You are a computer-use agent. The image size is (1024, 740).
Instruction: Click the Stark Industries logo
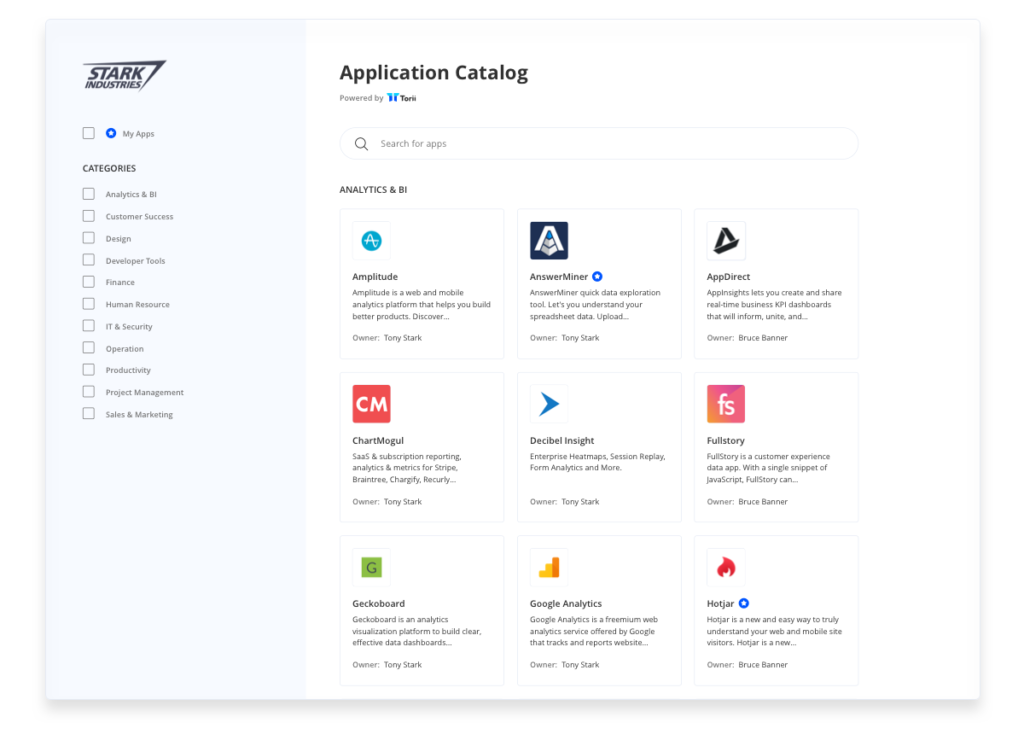[x=124, y=76]
